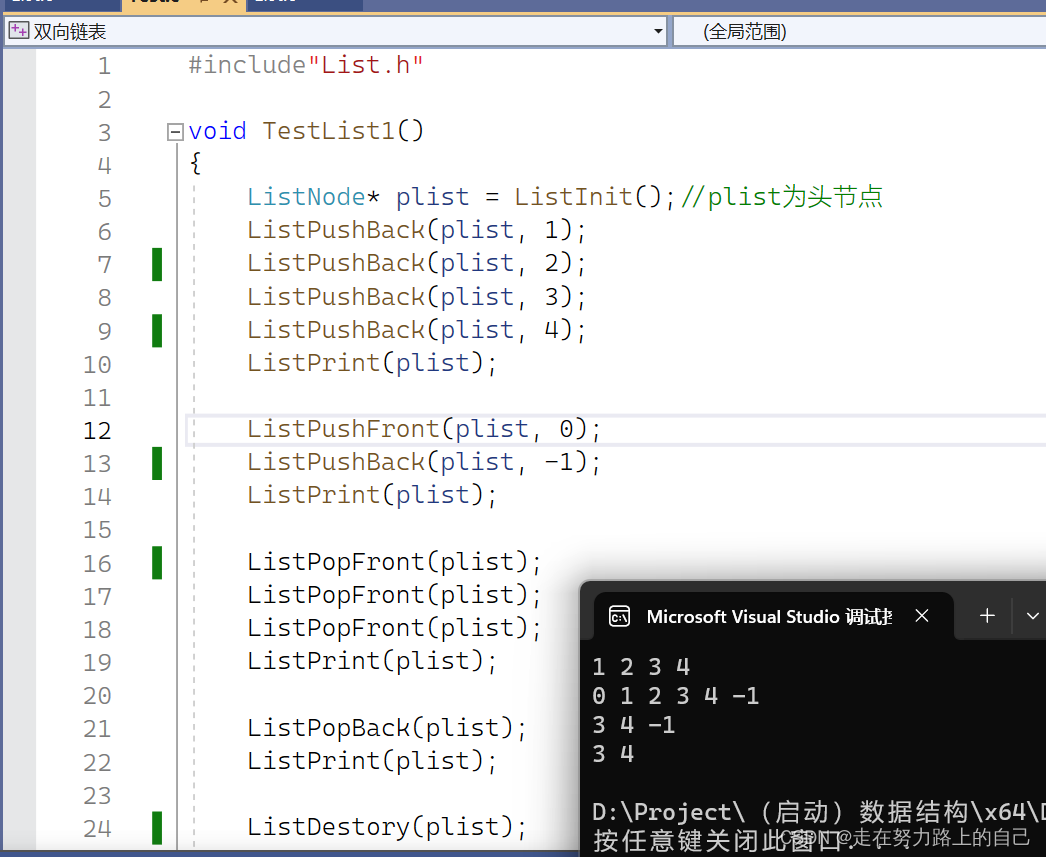Click ListPopFront(plist) on line 18

(394, 628)
